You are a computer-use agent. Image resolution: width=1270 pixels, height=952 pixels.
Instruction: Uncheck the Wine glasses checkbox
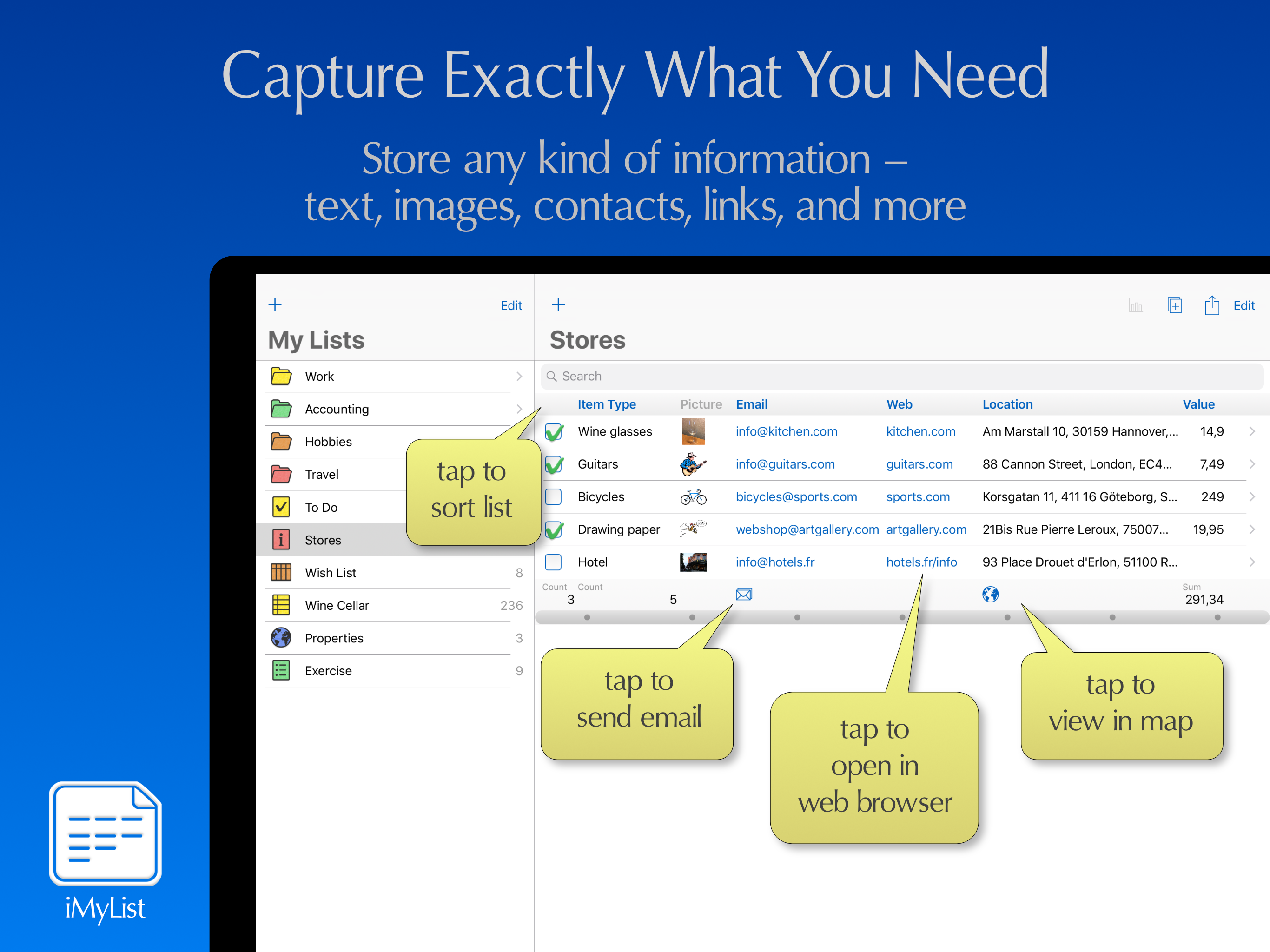(554, 432)
